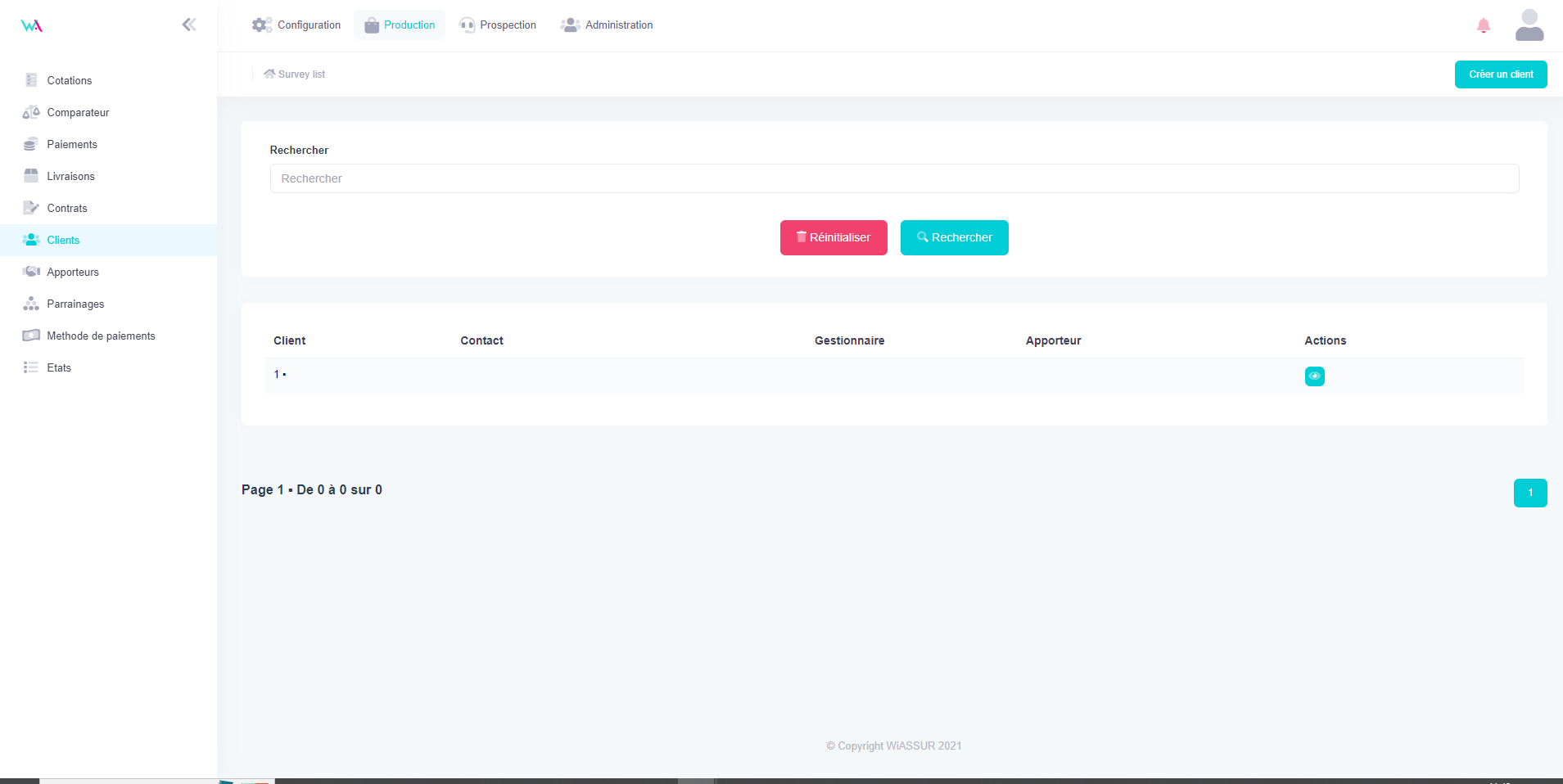The image size is (1563, 784).
Task: Select the Production tab
Action: point(400,25)
